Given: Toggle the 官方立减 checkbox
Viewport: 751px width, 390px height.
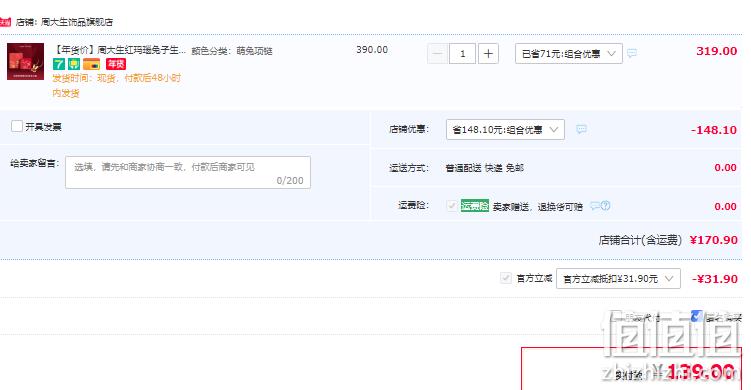Looking at the screenshot, I should click(x=506, y=278).
